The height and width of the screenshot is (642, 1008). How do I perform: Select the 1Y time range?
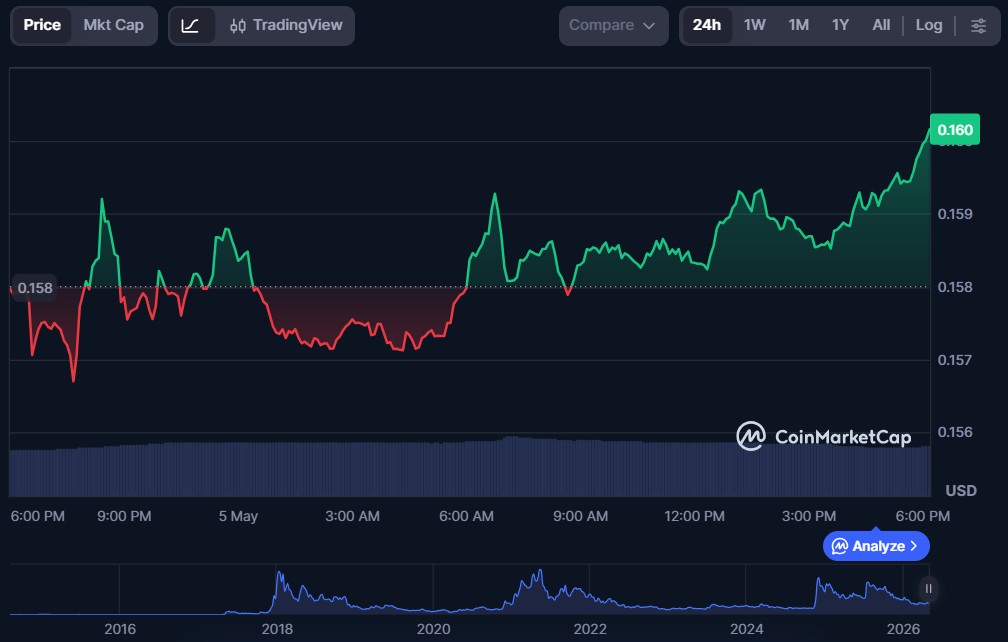pos(840,26)
